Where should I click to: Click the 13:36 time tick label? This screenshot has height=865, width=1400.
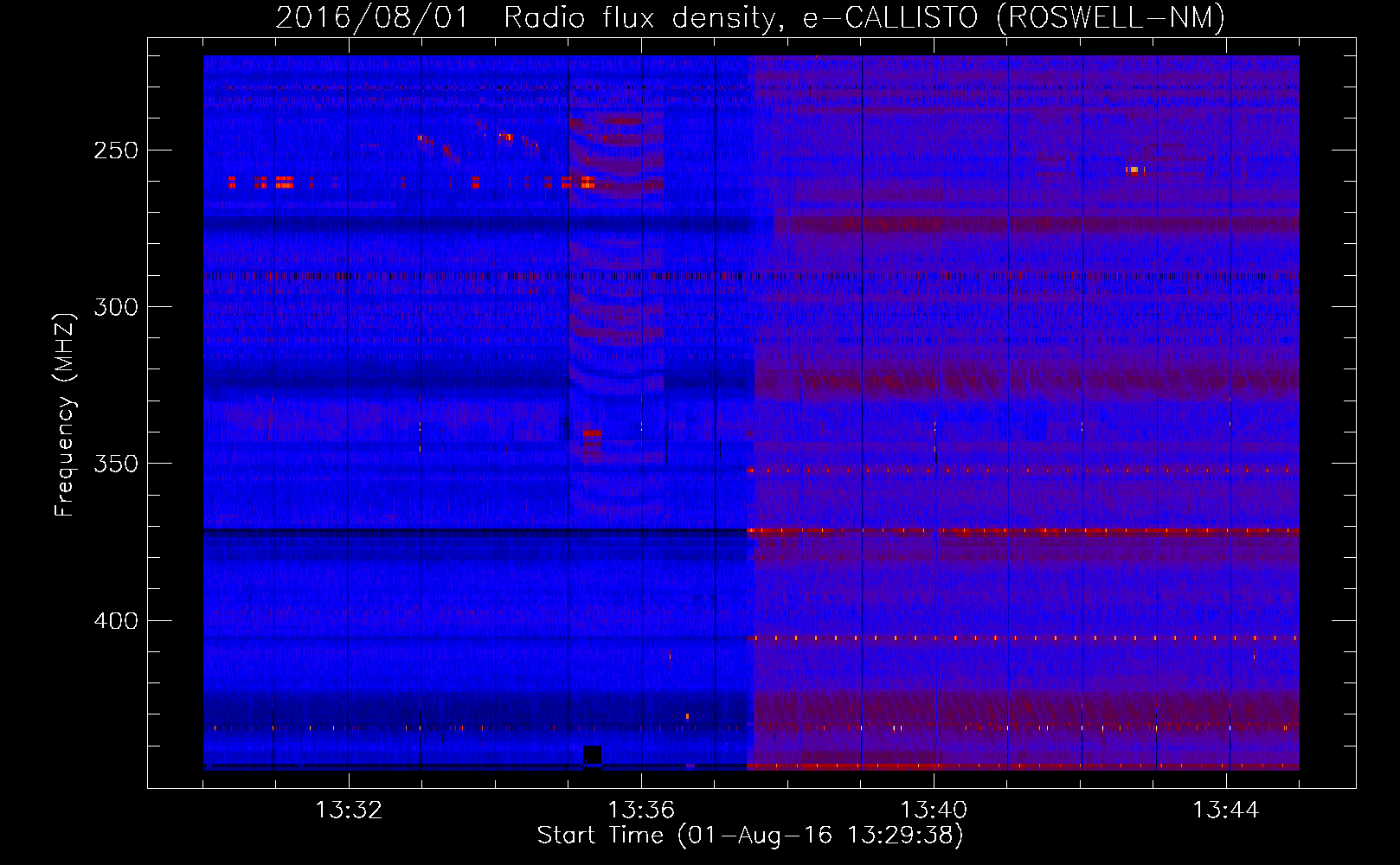click(641, 811)
